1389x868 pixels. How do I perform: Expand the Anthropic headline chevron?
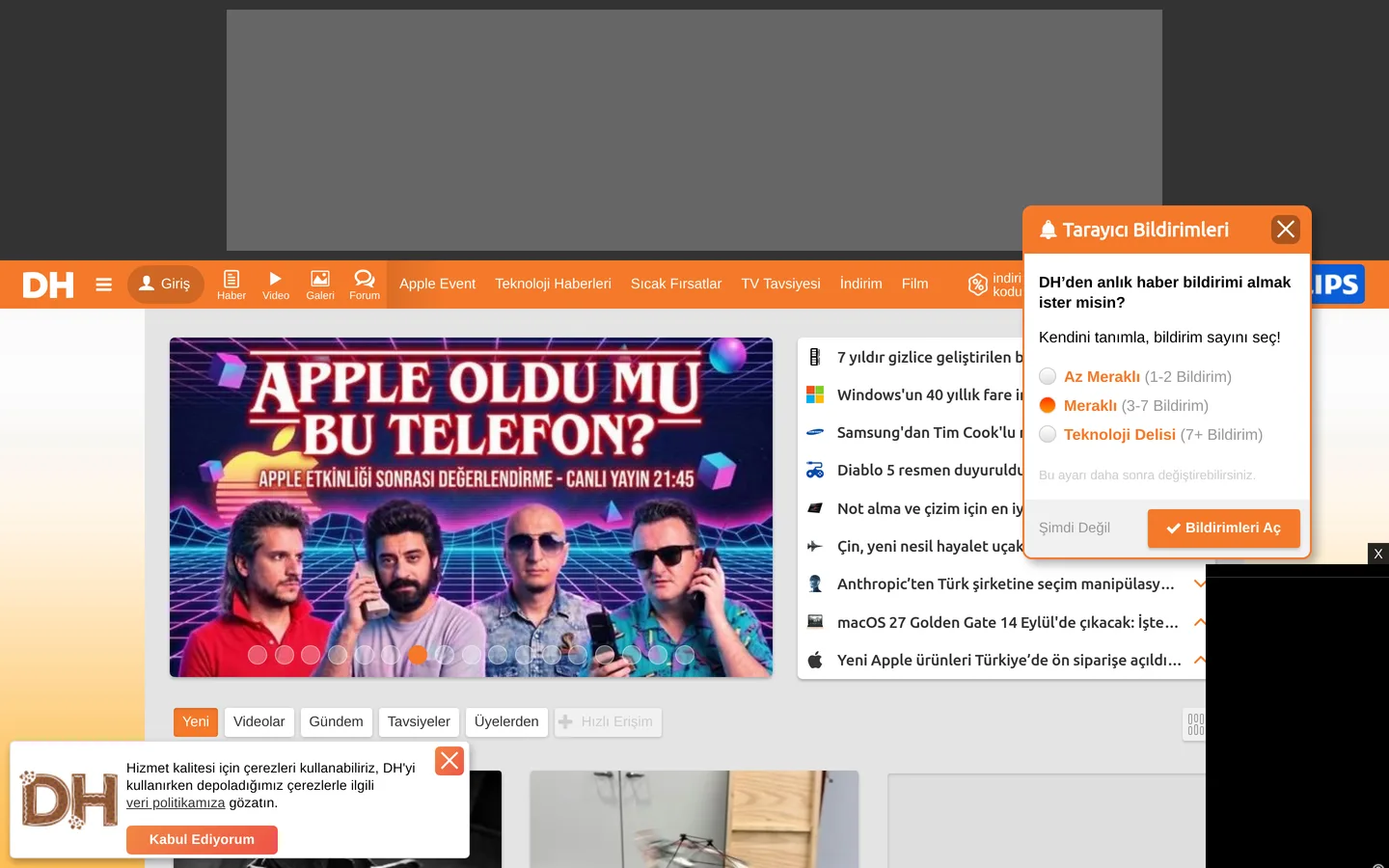(x=1199, y=583)
